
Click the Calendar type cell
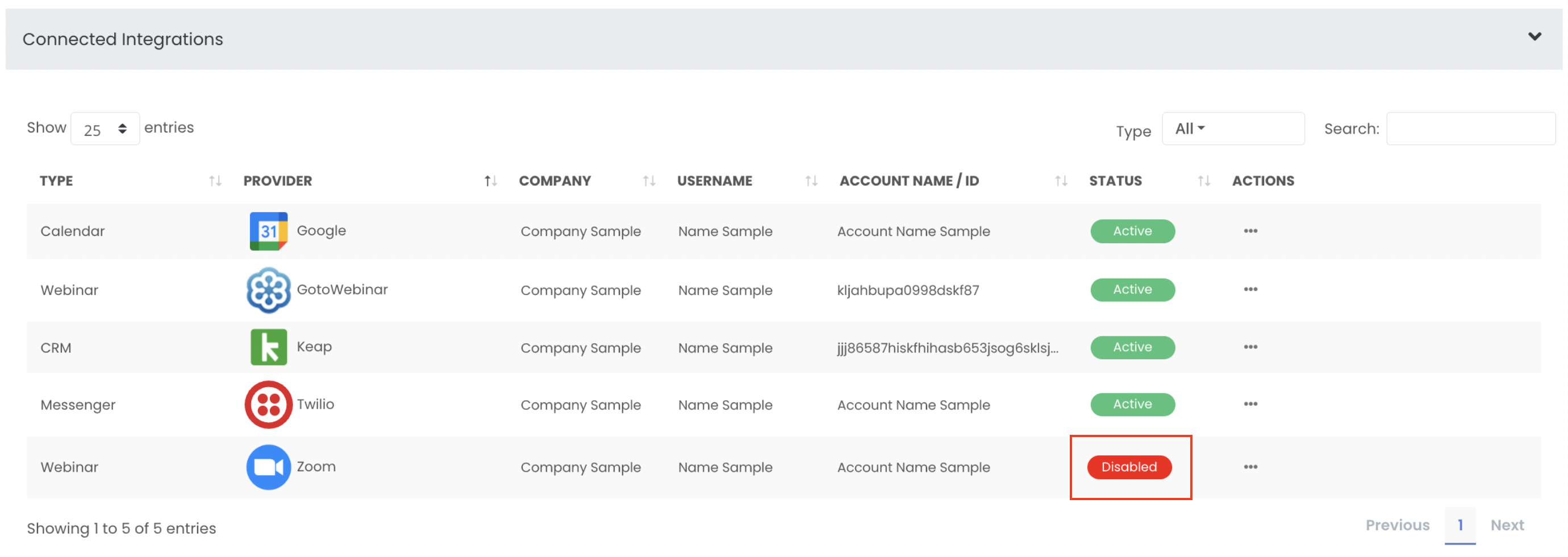pyautogui.click(x=73, y=231)
